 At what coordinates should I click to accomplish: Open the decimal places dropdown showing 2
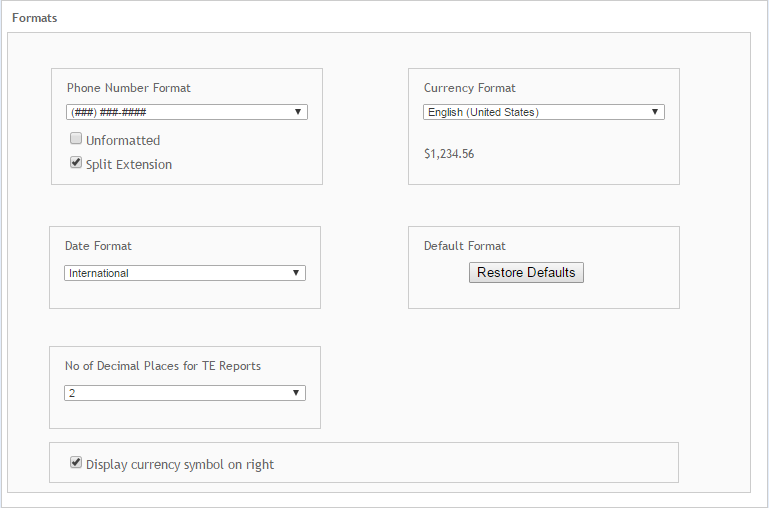(x=185, y=393)
